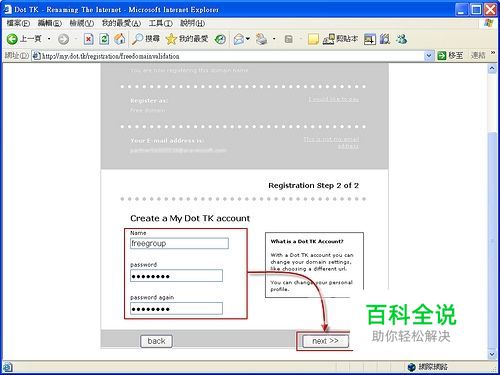500x375 pixels.
Task: Open the 檔案(F) File menu
Action: coord(18,23)
